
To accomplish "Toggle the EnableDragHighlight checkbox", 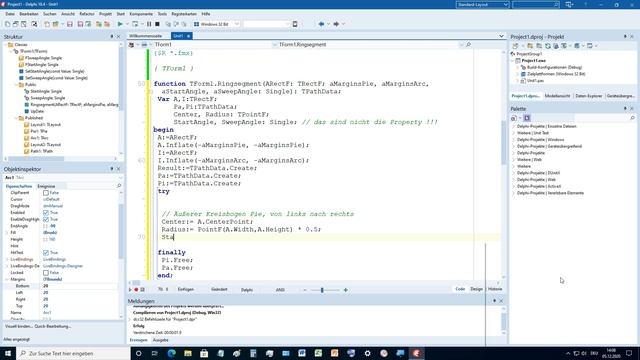I will tap(46, 220).
